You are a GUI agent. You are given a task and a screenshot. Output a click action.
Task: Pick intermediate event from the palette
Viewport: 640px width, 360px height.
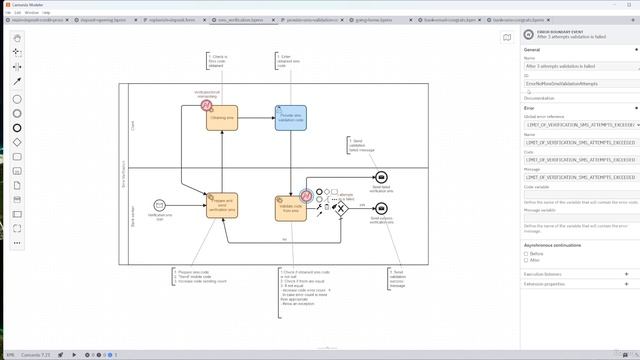17,113
